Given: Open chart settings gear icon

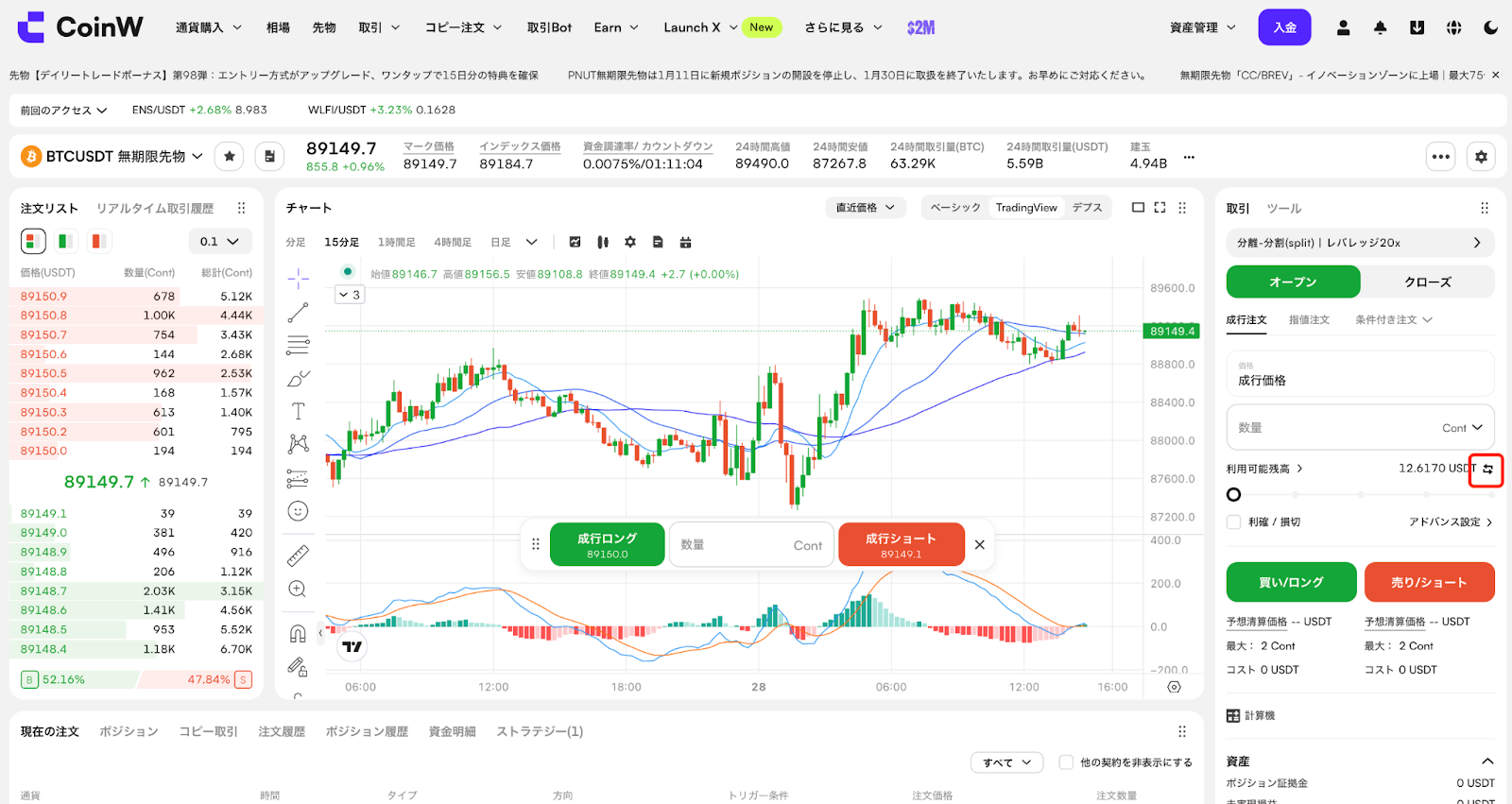Looking at the screenshot, I should (x=630, y=243).
